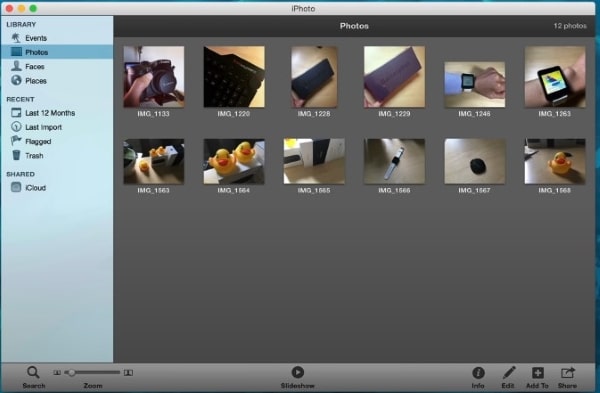Click the IMG_1220 filename label
Screen dimensions: 600x393
(234, 114)
